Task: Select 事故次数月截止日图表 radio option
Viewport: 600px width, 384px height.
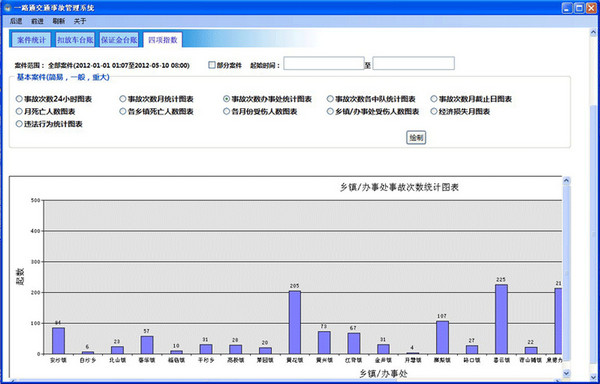Action: [434, 99]
